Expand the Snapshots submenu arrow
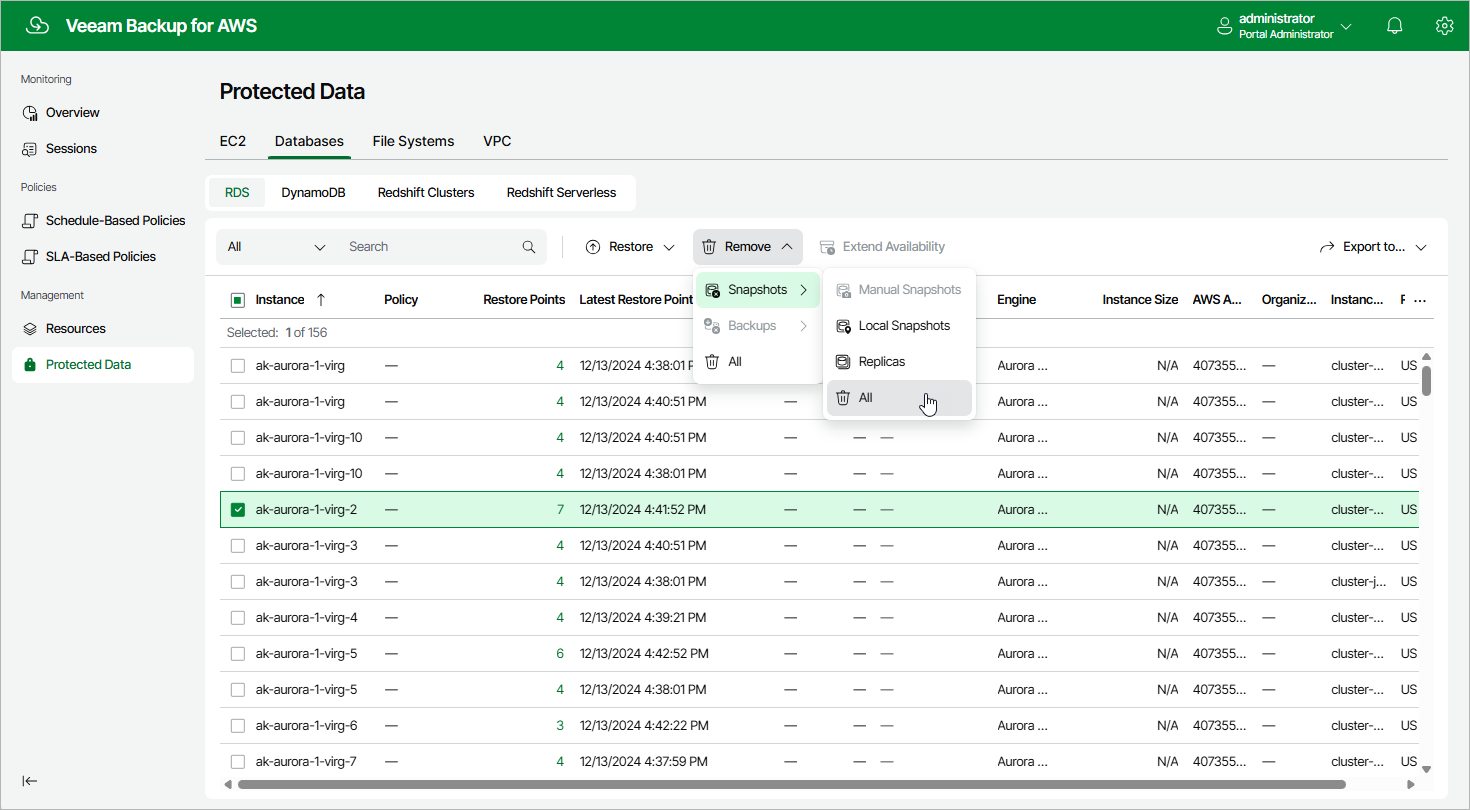The image size is (1470, 810). coord(804,290)
